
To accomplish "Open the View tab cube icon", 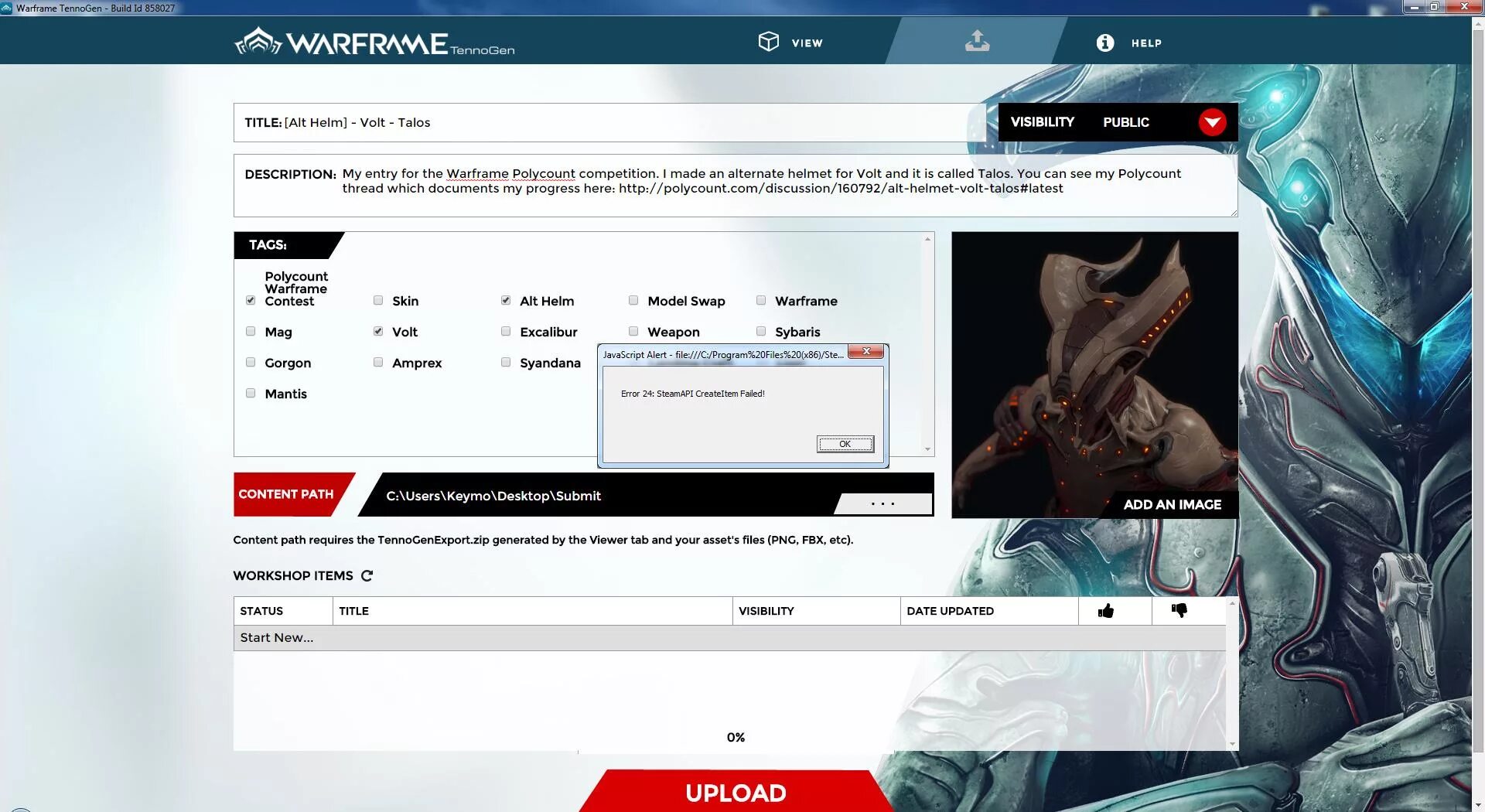I will (768, 42).
